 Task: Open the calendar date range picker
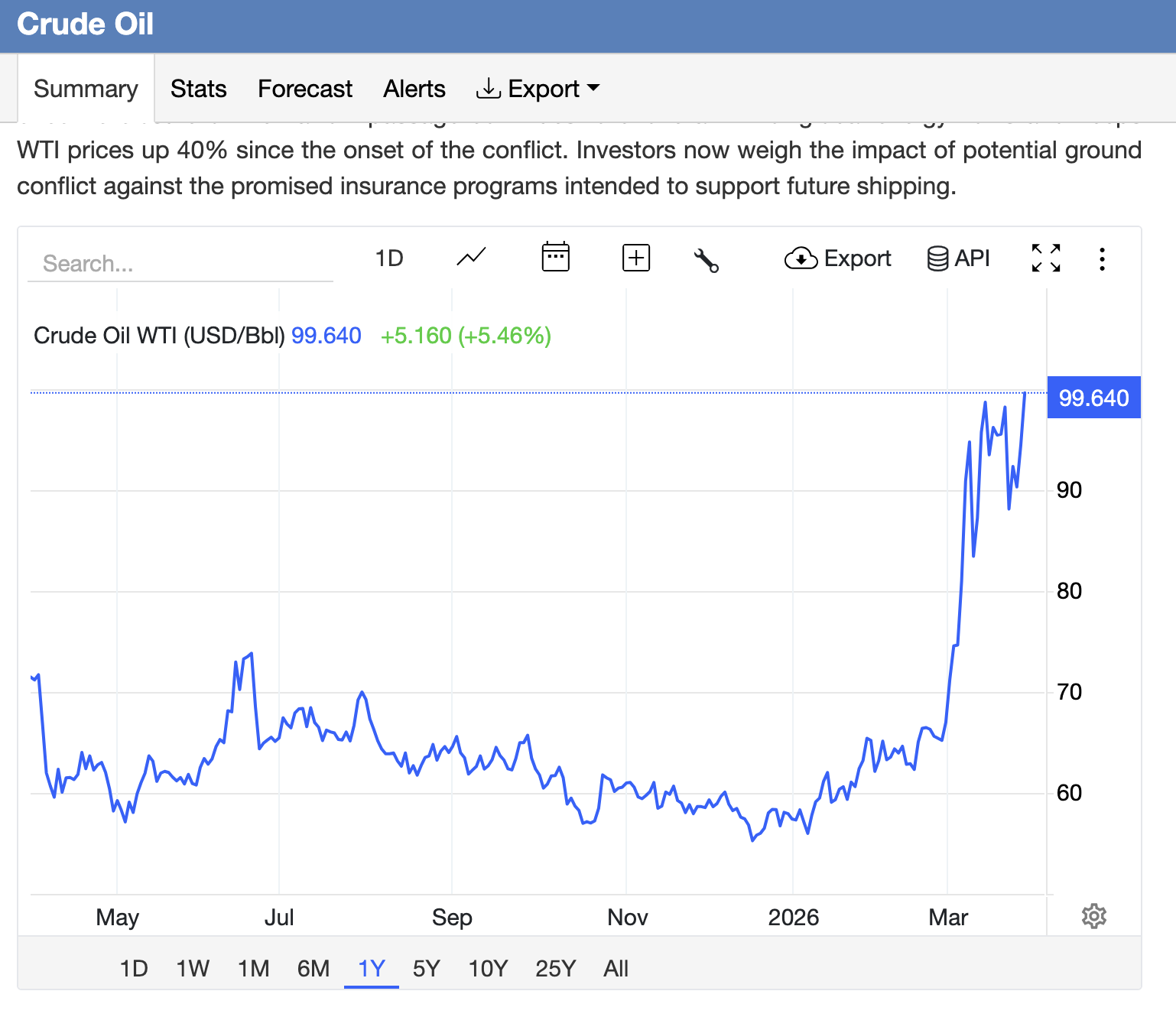tap(555, 257)
